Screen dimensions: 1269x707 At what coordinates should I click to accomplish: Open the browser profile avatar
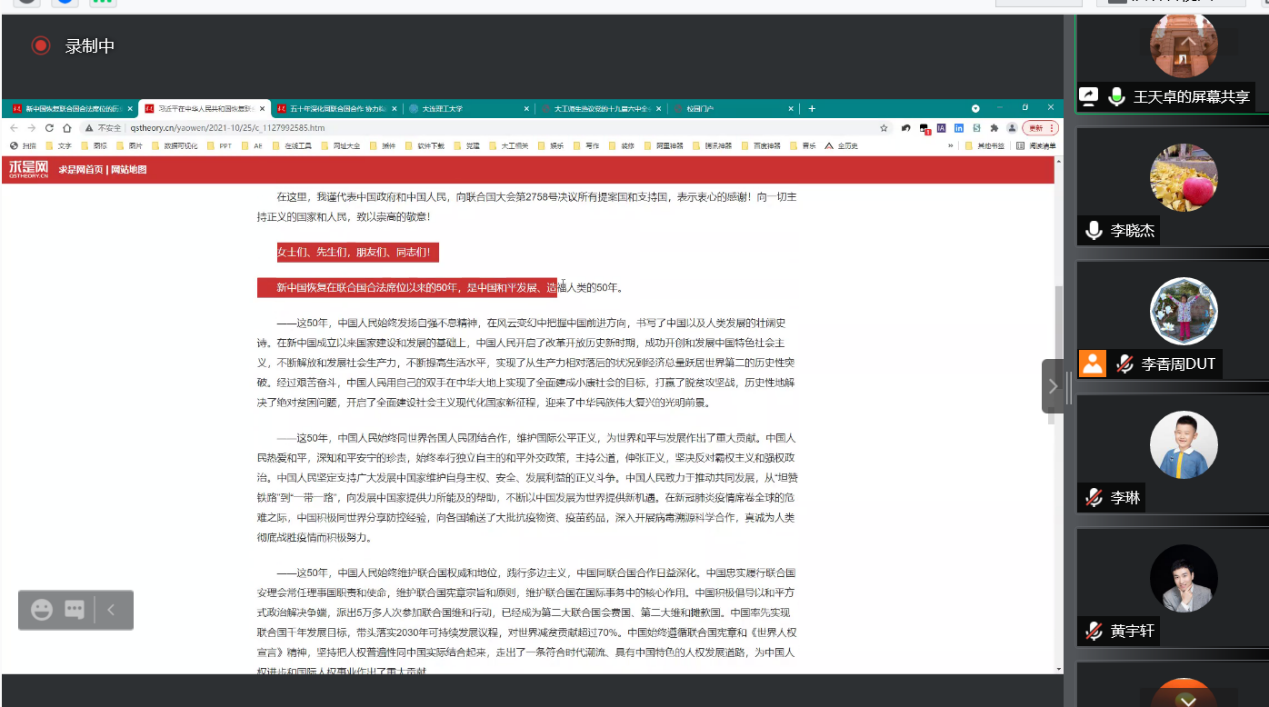(1011, 128)
